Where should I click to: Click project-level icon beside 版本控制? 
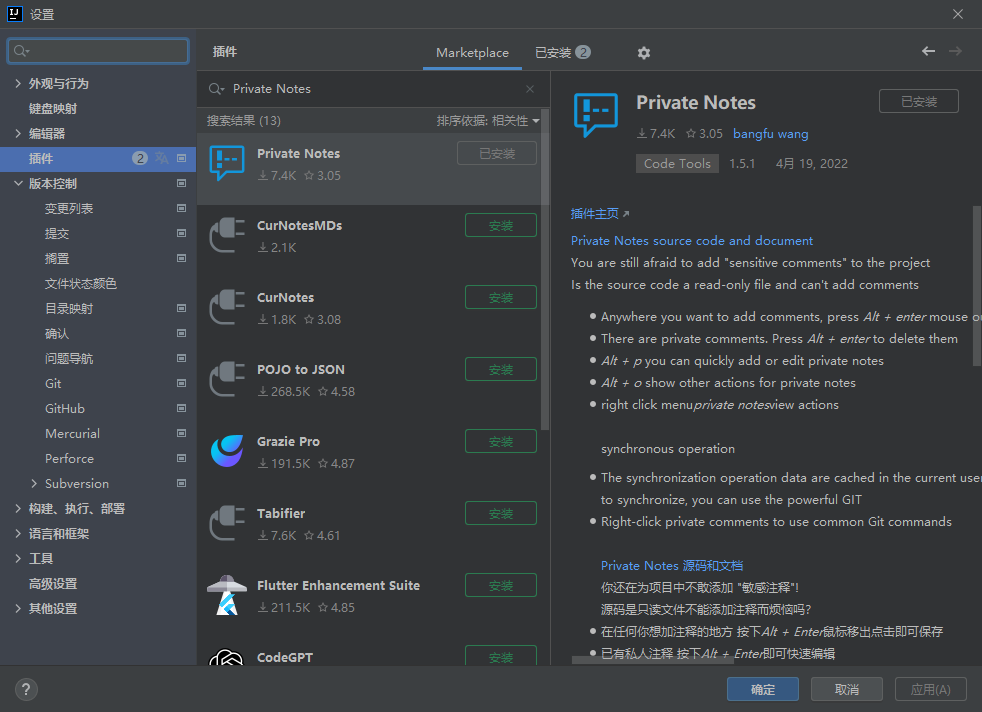[182, 183]
